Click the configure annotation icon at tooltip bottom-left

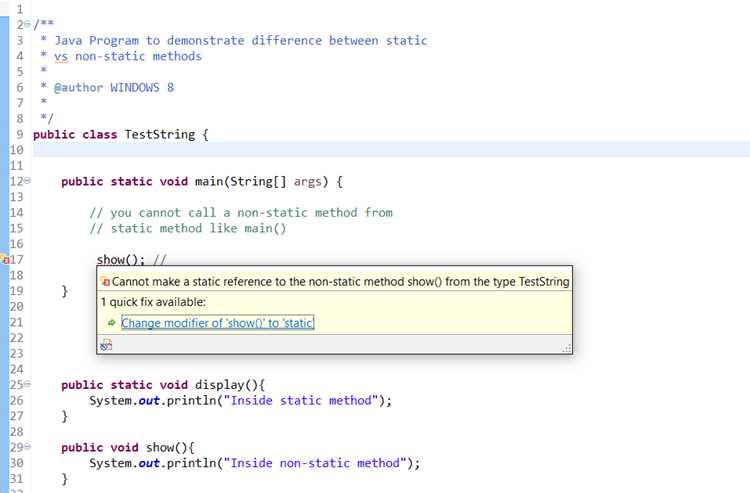(106, 344)
